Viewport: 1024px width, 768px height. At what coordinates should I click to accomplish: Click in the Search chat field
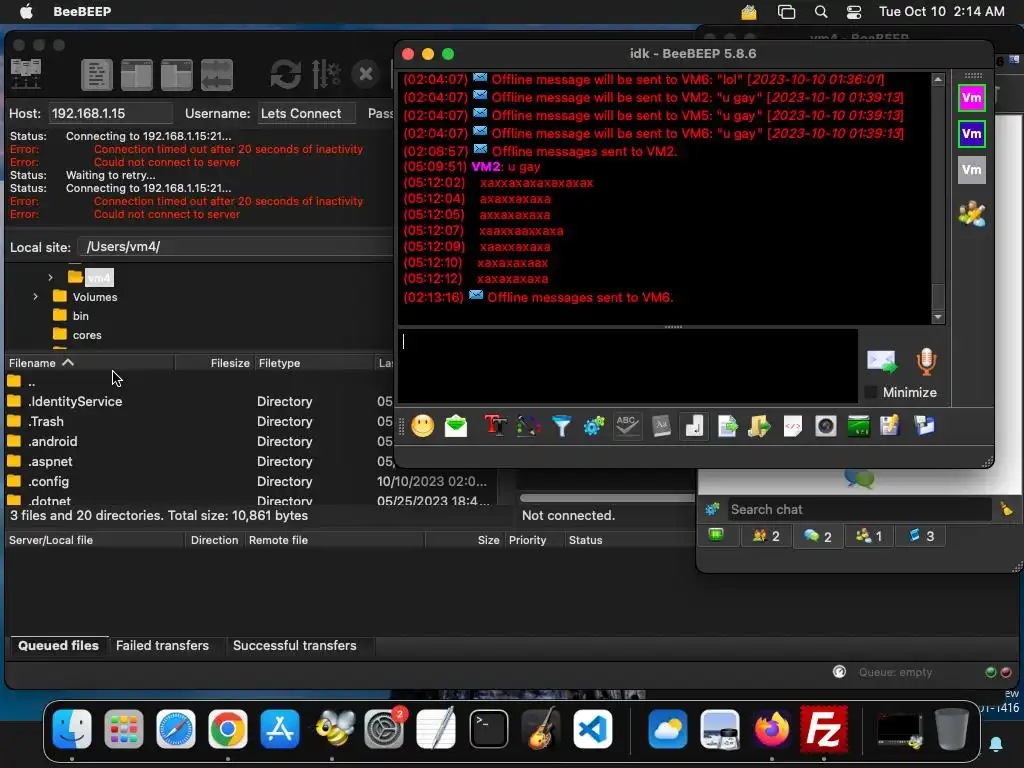(x=859, y=509)
